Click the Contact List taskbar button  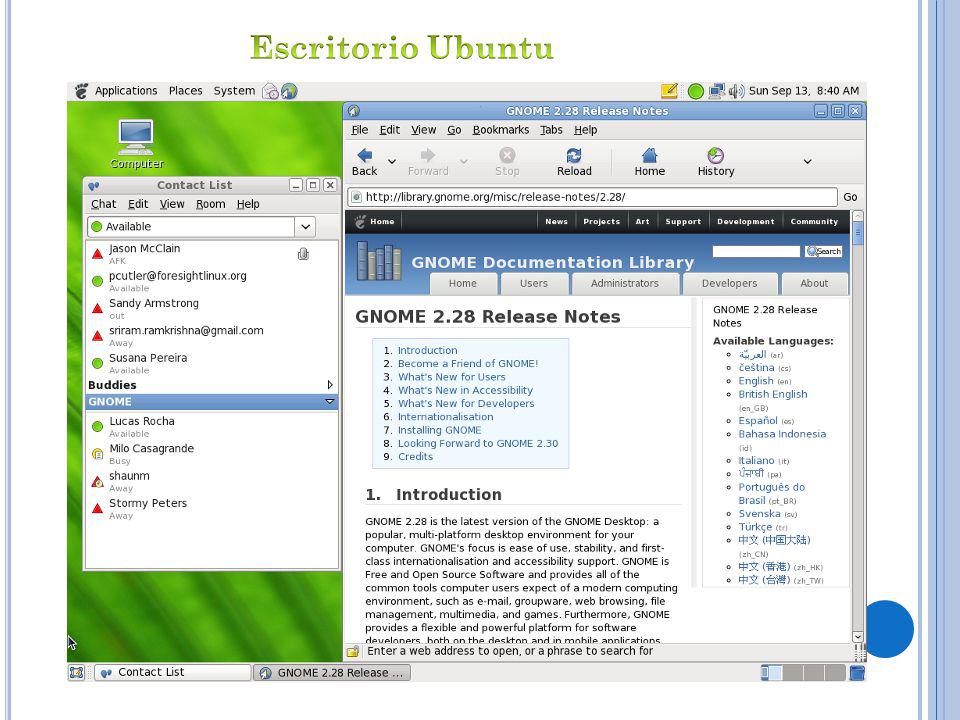[x=172, y=672]
